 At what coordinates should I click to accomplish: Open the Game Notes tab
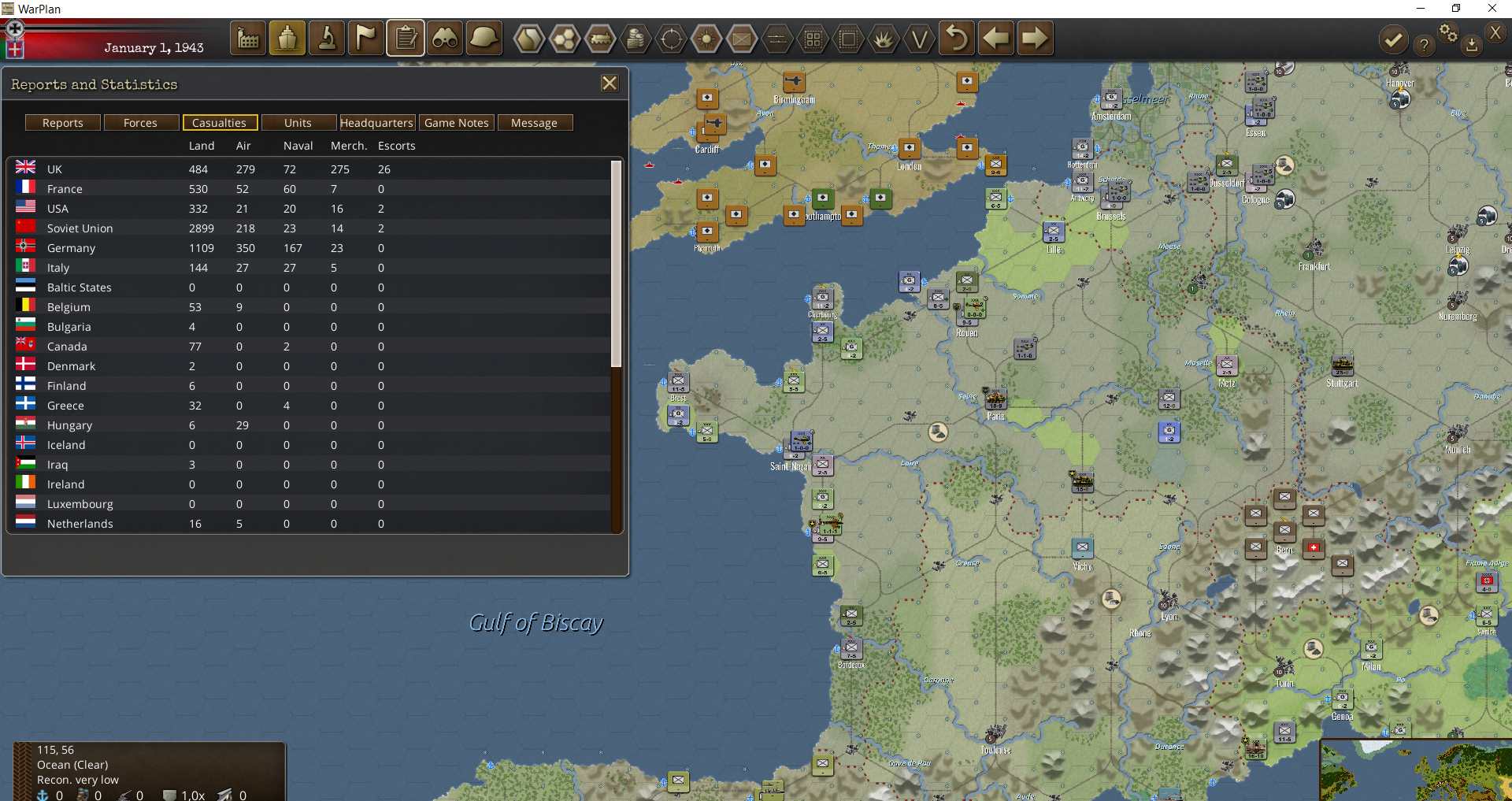(x=457, y=123)
